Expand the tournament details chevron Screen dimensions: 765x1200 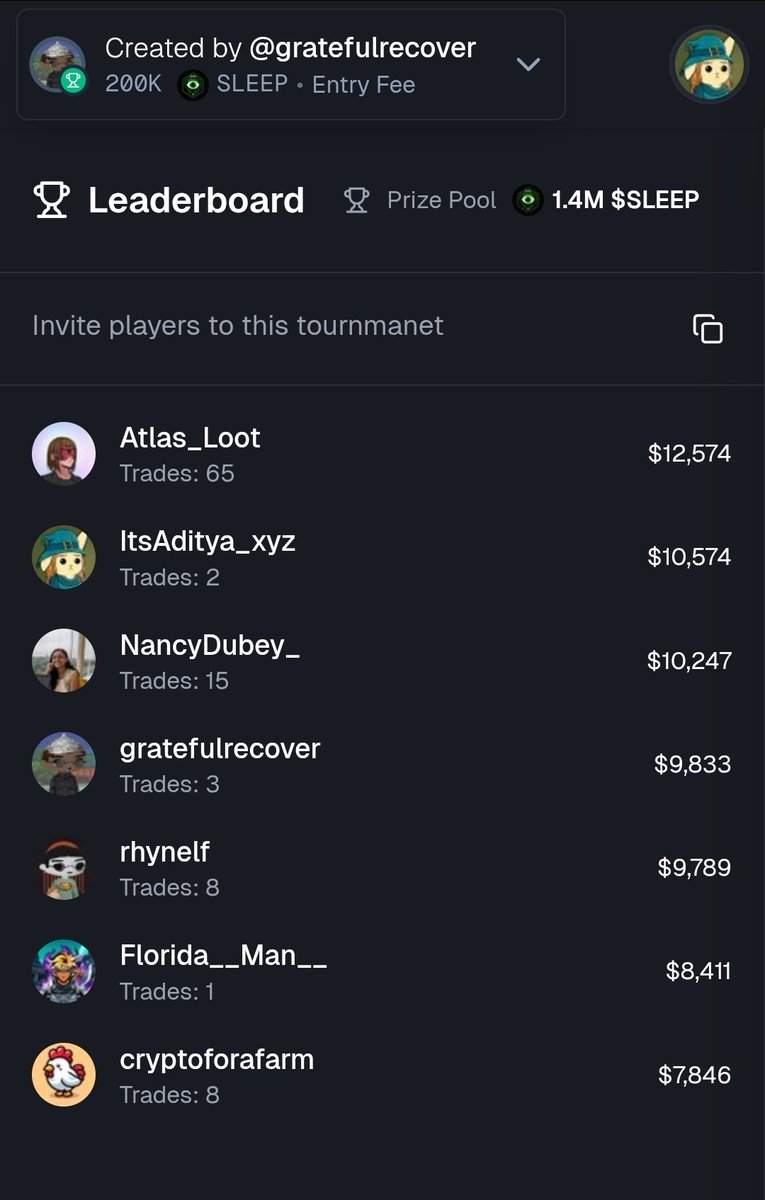tap(528, 65)
